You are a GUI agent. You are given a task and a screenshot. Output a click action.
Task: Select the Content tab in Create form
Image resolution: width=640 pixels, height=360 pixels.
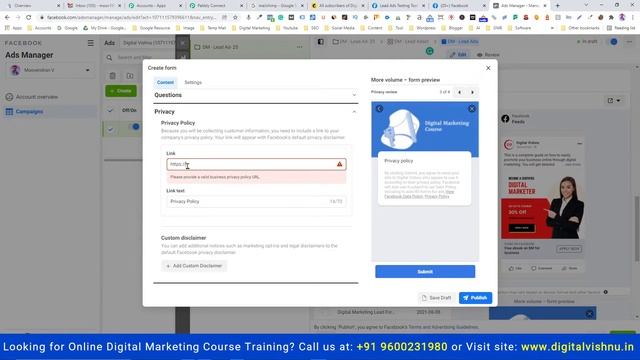pyautogui.click(x=165, y=82)
